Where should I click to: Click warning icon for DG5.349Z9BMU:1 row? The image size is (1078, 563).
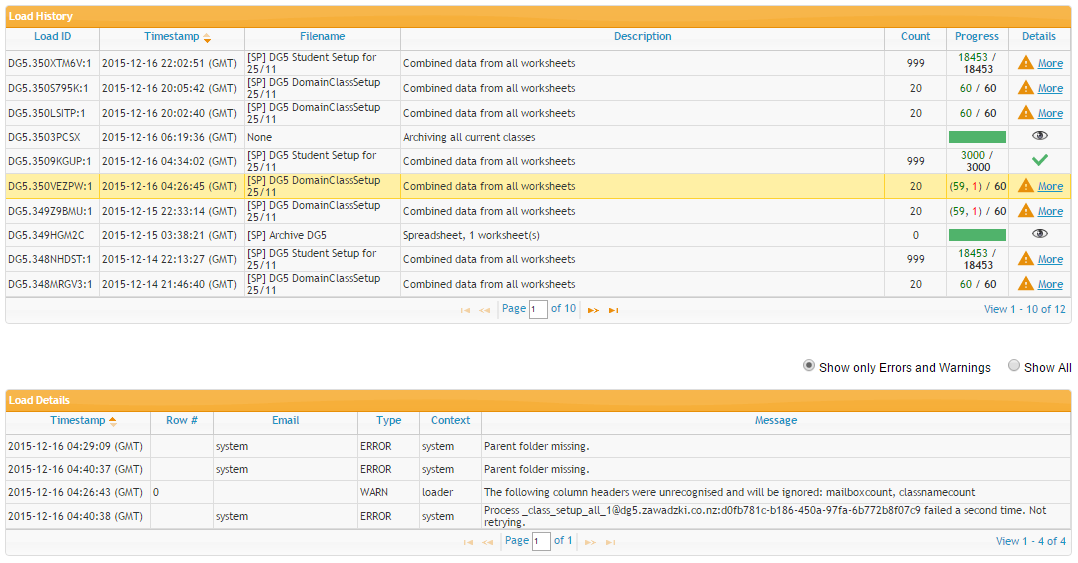pyautogui.click(x=1025, y=211)
